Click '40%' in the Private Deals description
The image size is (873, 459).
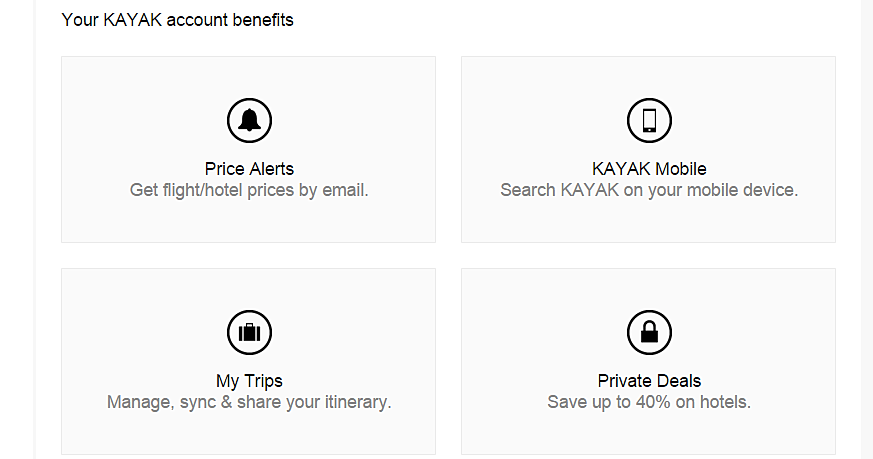[x=640, y=402]
